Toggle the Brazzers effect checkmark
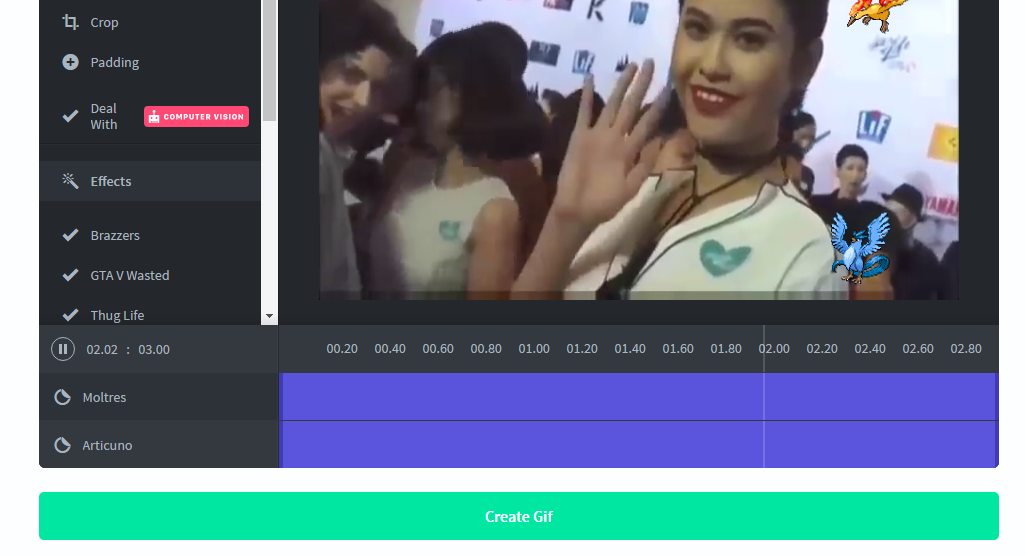Image resolution: width=1025 pixels, height=556 pixels. pos(70,235)
